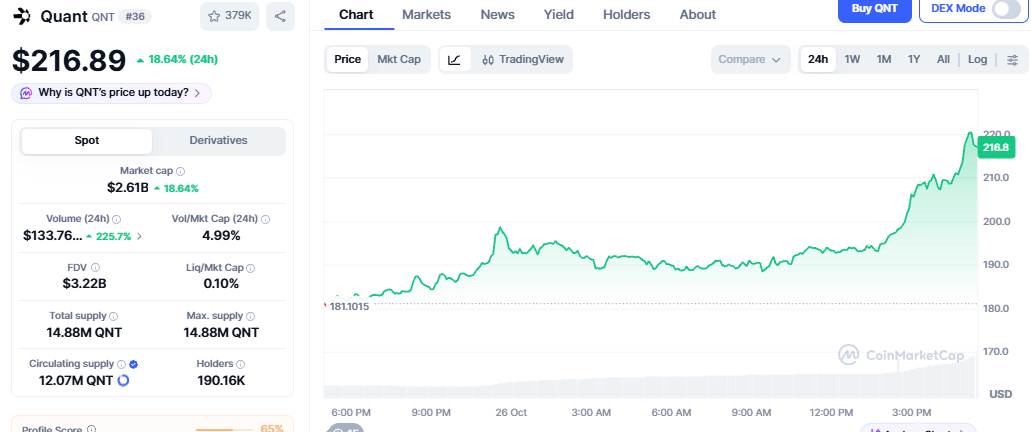Click the share icon button
Viewport: 1031px width, 432px height.
[x=280, y=16]
